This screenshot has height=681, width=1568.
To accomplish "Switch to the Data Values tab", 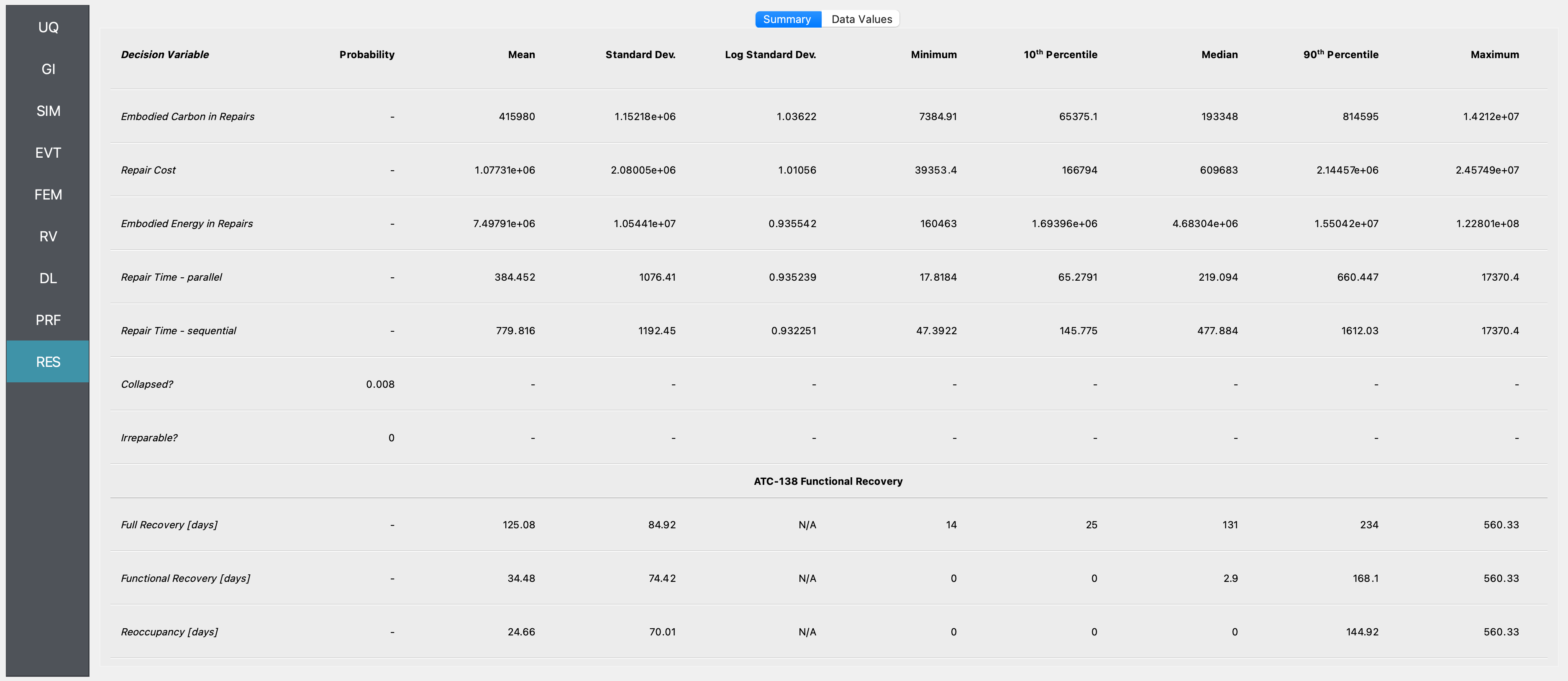I will (x=861, y=20).
